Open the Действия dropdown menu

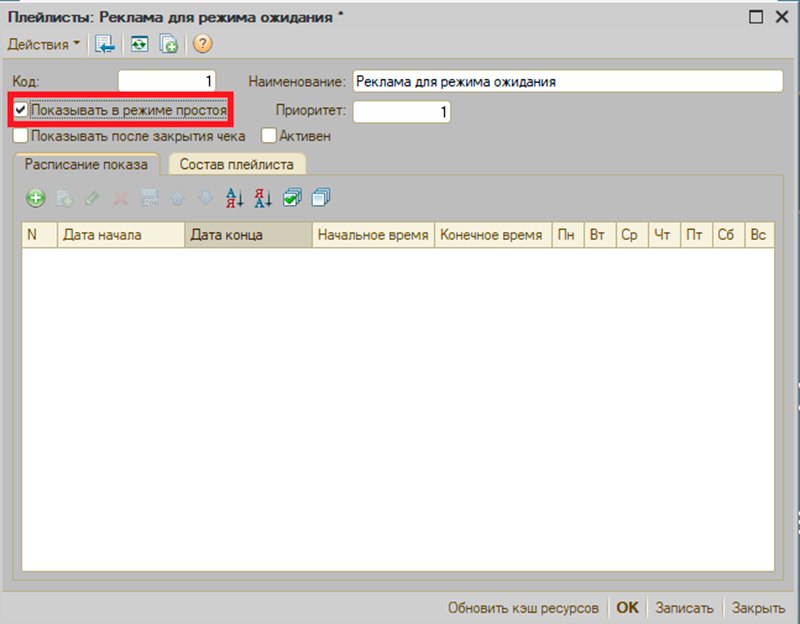coord(43,44)
